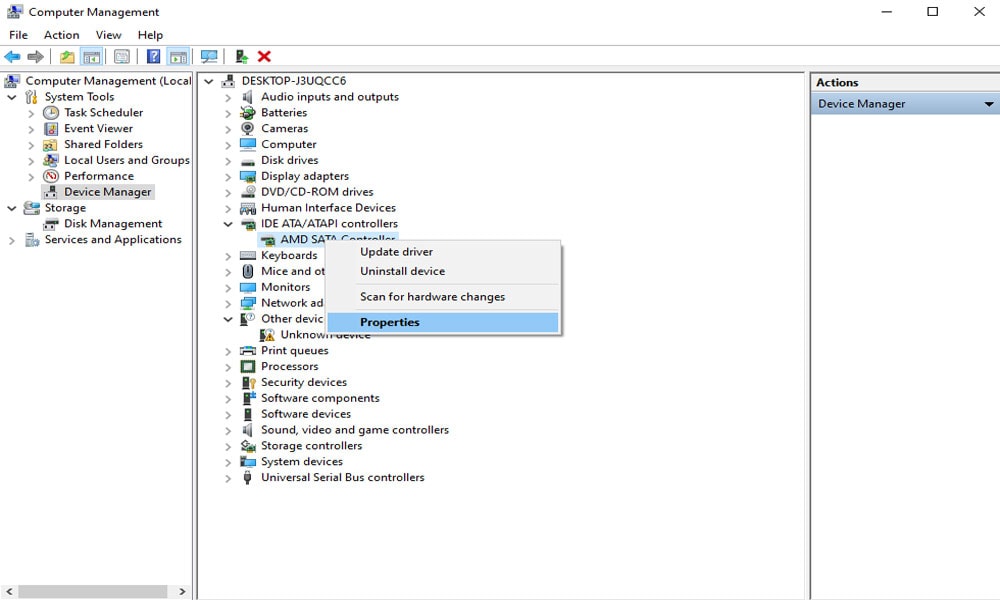Viewport: 1000px width, 600px height.
Task: Toggle the Show/Hide Console Tree icon
Action: pos(92,57)
